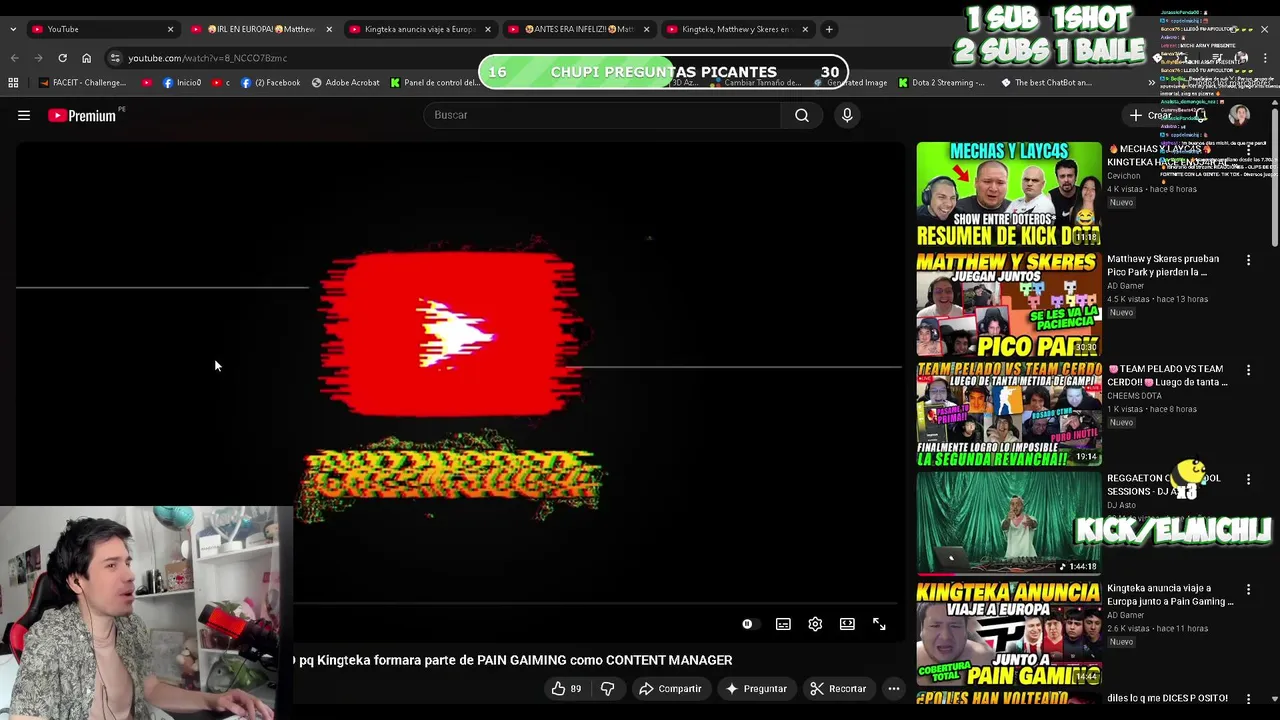The height and width of the screenshot is (720, 1280).
Task: Open Adobe Acrobat bookmark
Action: coord(345,83)
